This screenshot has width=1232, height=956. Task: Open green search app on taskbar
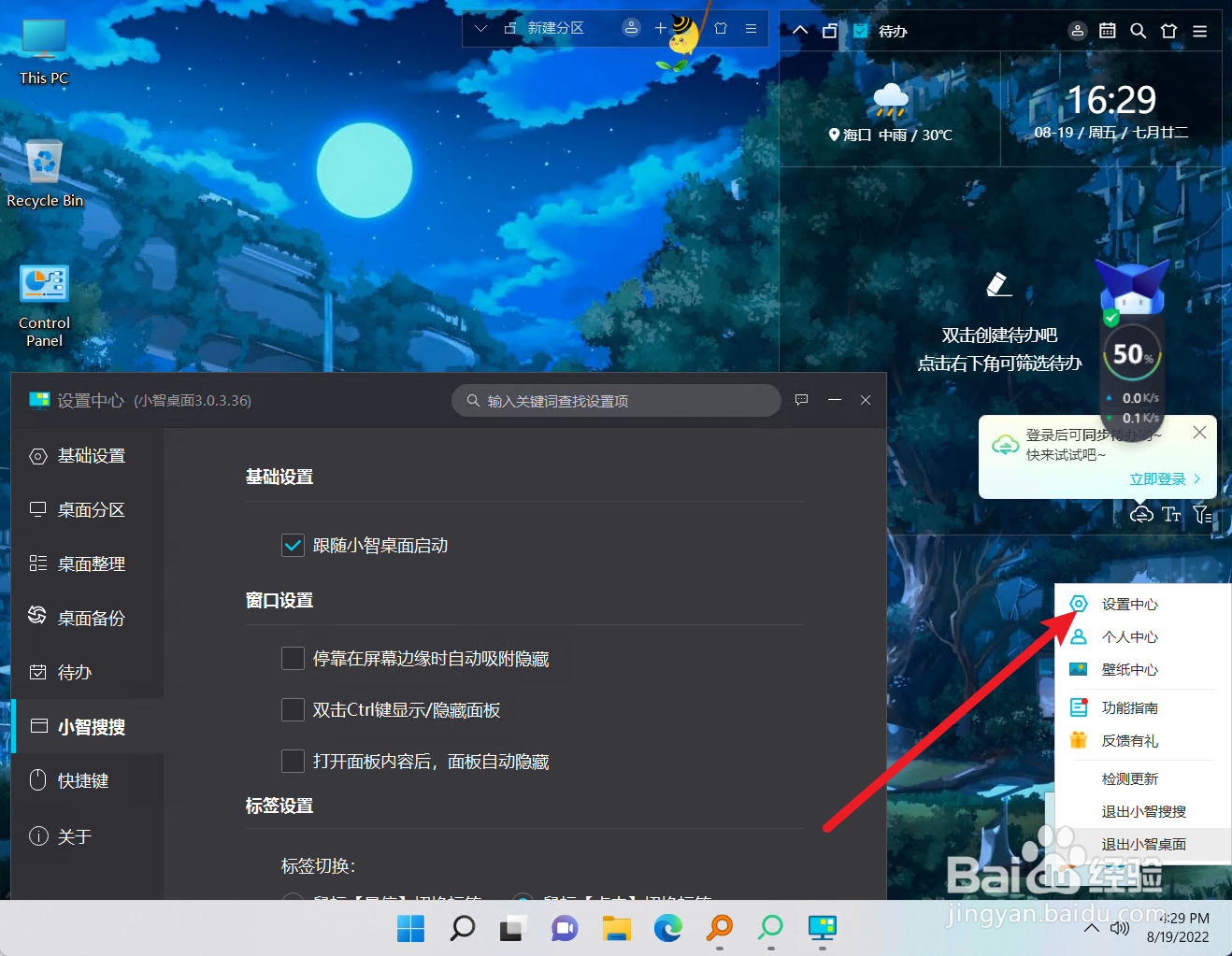click(x=770, y=928)
